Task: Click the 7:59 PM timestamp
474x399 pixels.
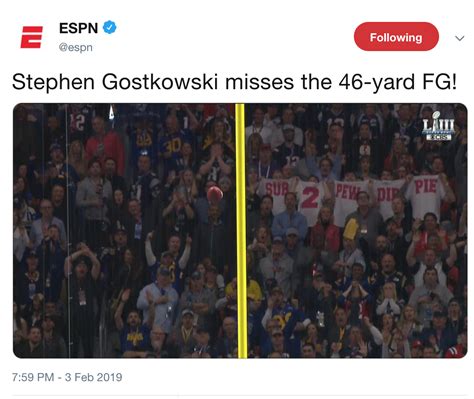Action: pyautogui.click(x=33, y=377)
